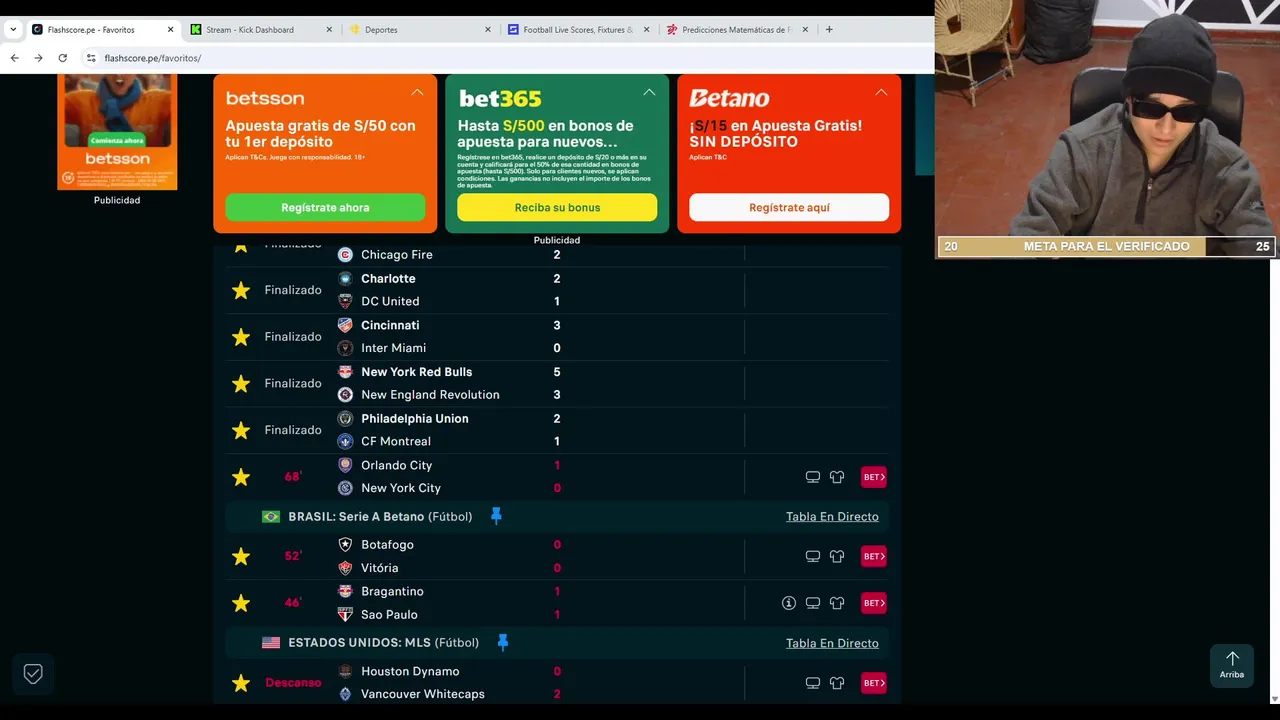
Task: Open Tabla En Directo for MLS
Action: click(832, 643)
